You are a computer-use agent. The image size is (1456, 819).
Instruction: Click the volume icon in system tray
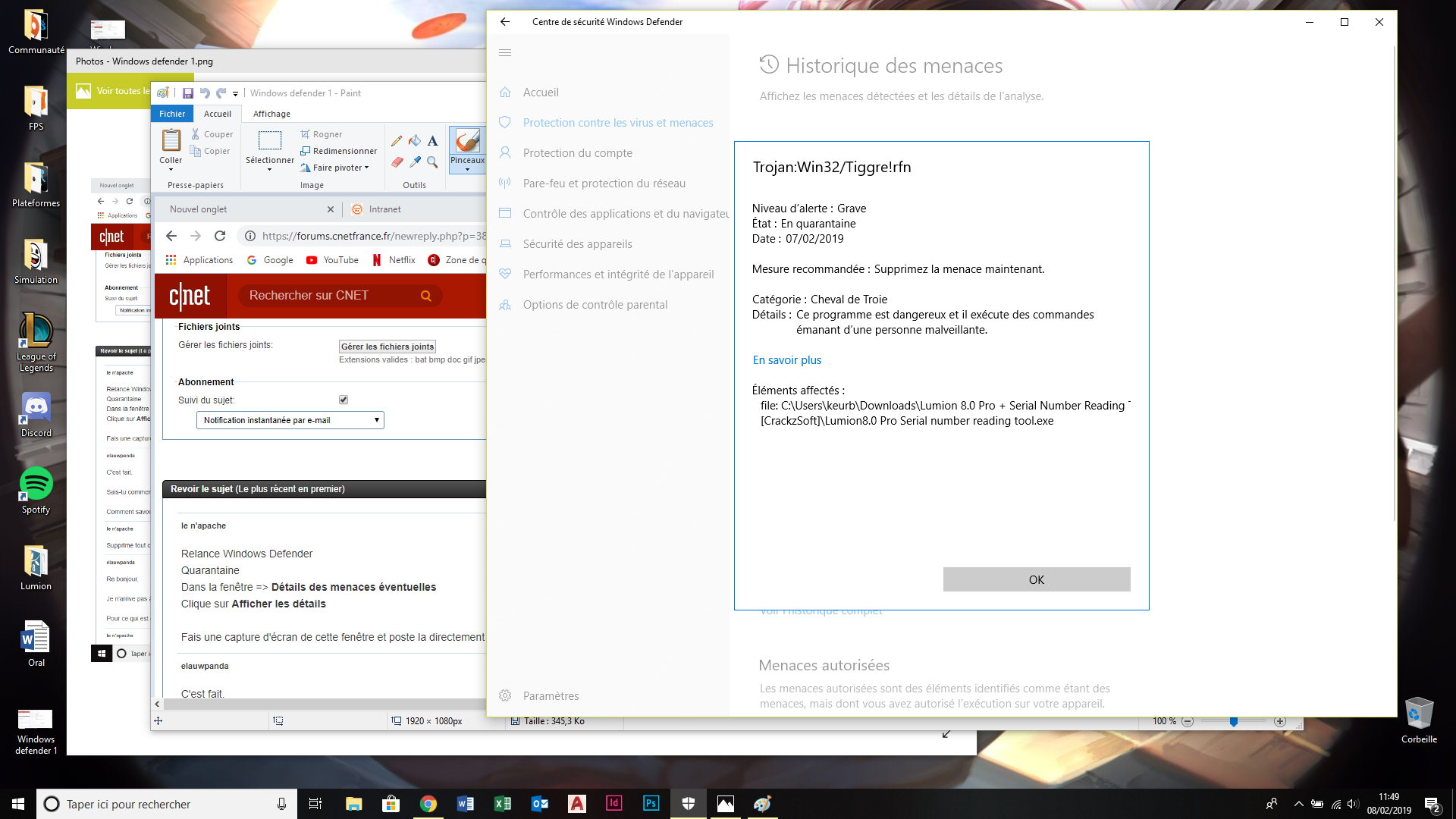[1354, 804]
